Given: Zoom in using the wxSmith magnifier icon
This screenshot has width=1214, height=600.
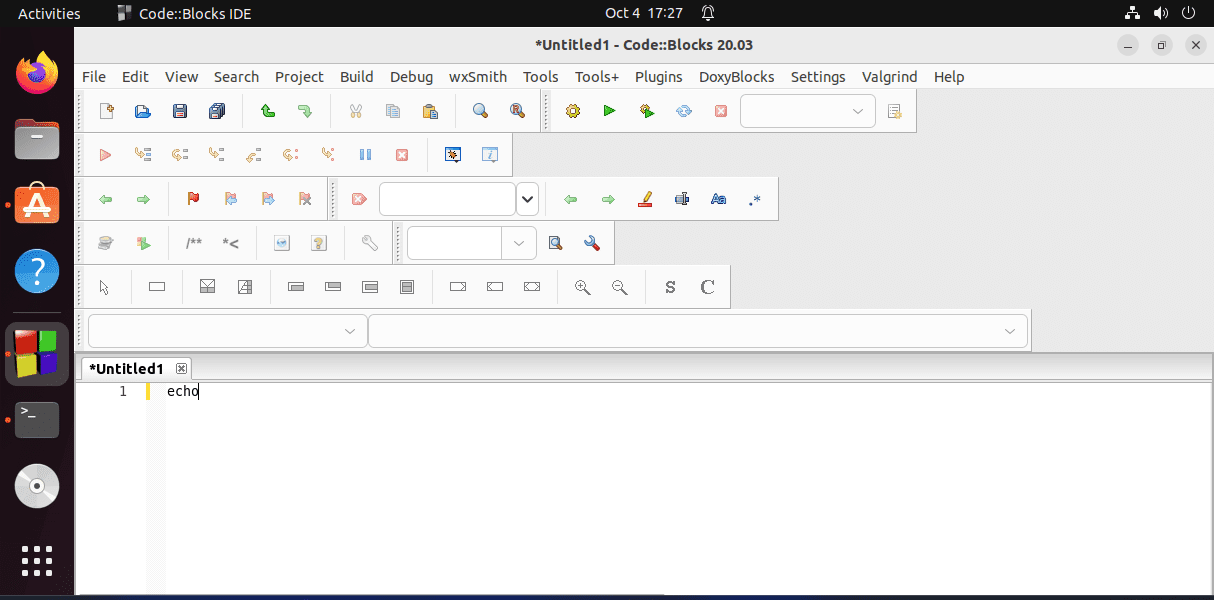Looking at the screenshot, I should 582,287.
